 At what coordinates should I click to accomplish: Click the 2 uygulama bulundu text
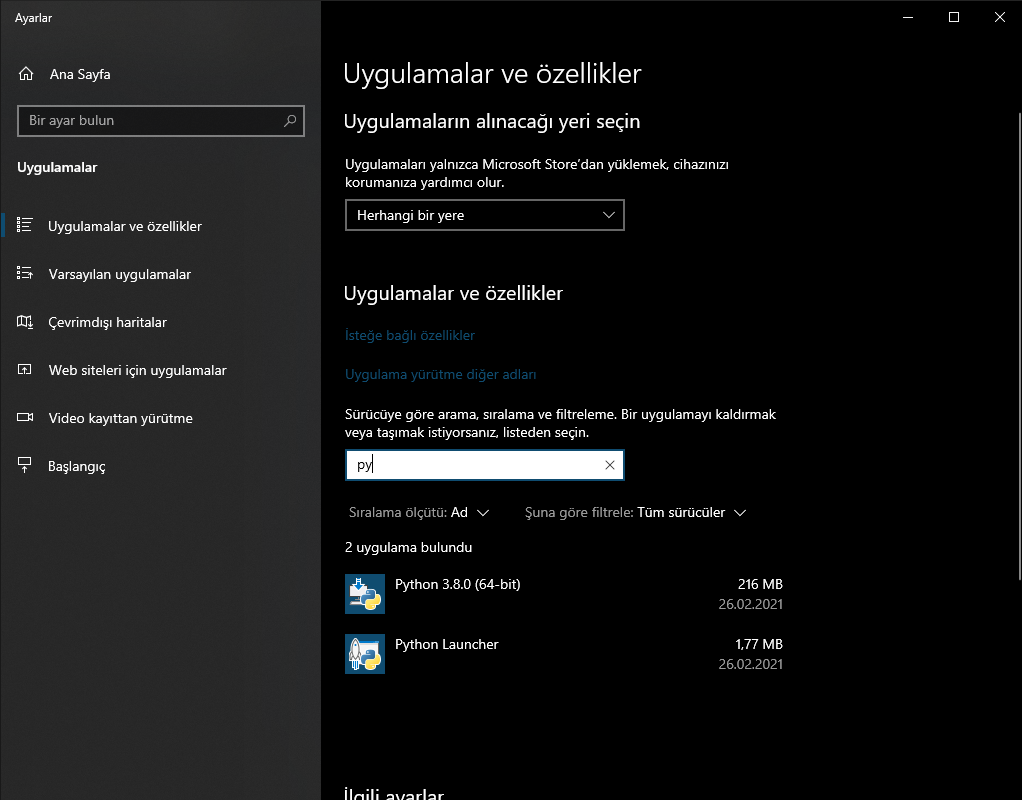coord(408,548)
